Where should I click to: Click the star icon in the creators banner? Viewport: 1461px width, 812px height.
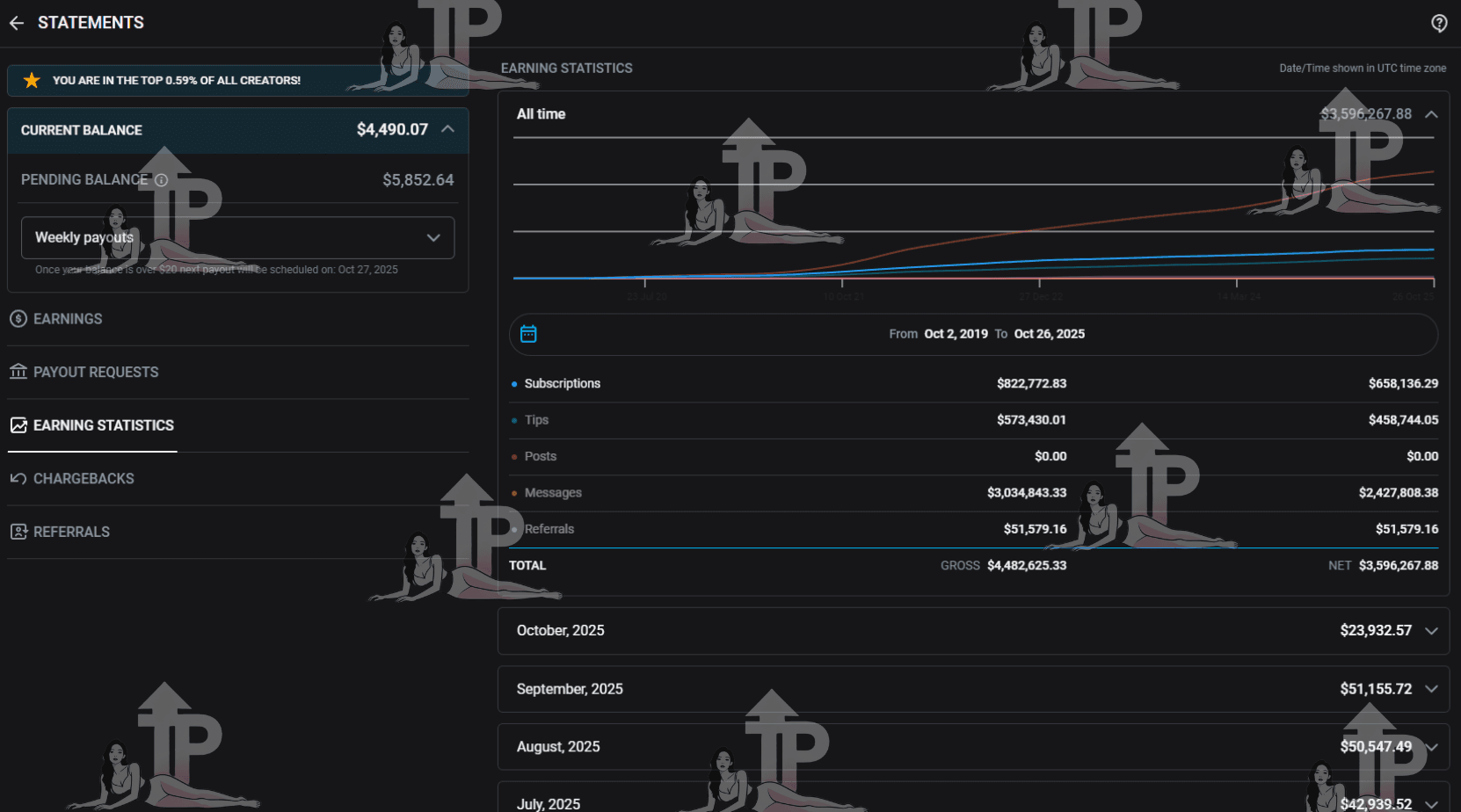pyautogui.click(x=32, y=80)
